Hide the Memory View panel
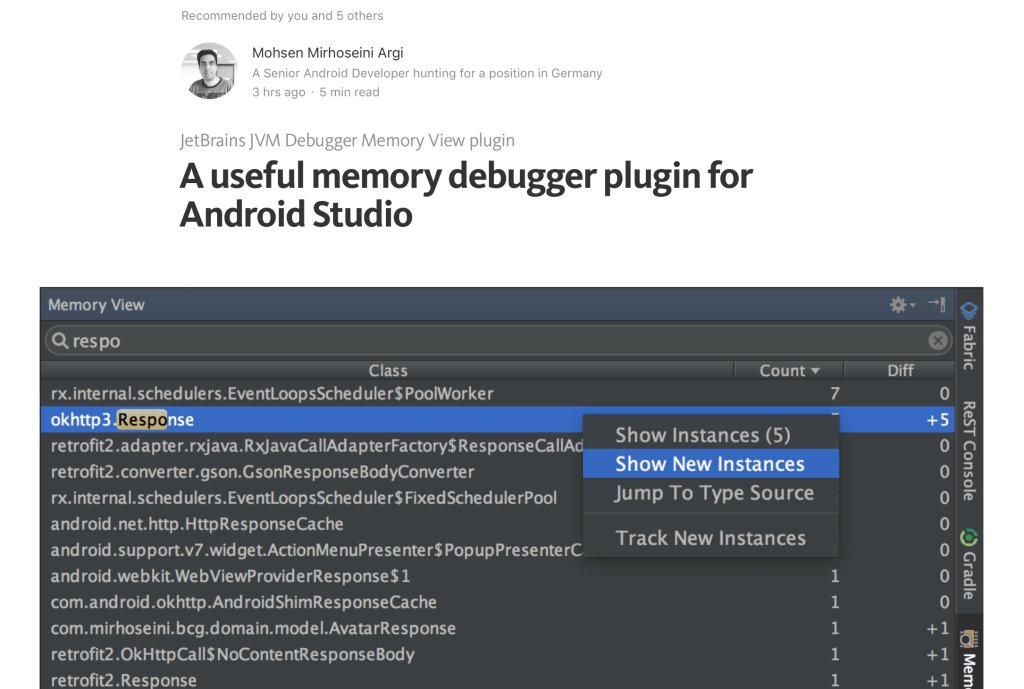 coord(937,304)
